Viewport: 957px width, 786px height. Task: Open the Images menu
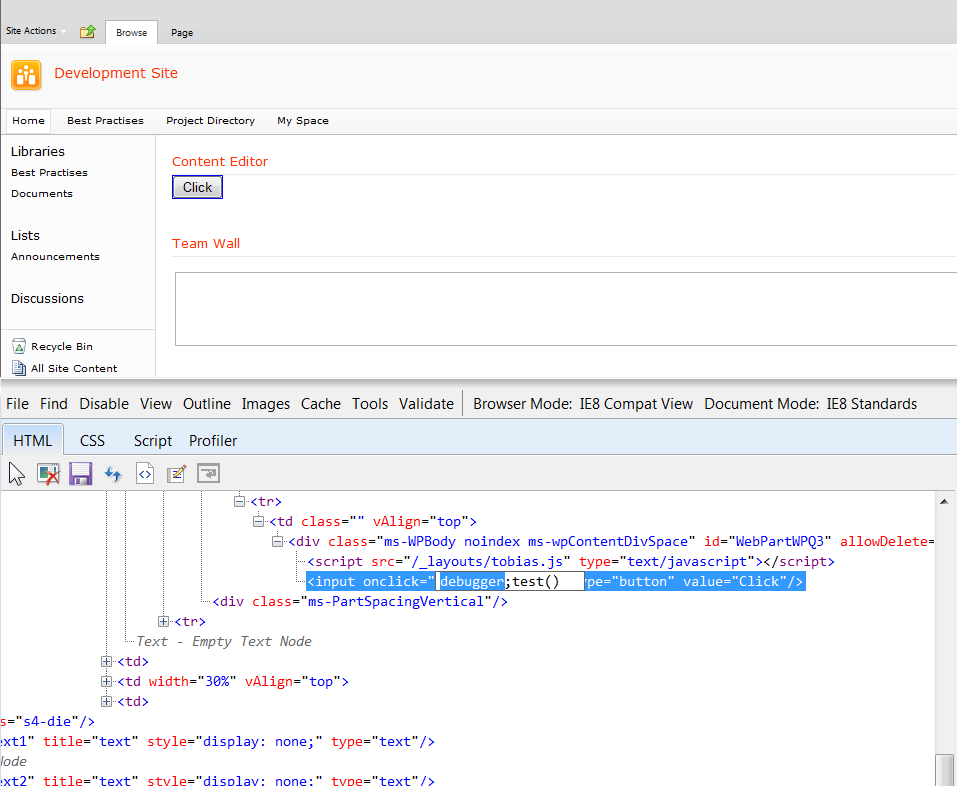265,403
